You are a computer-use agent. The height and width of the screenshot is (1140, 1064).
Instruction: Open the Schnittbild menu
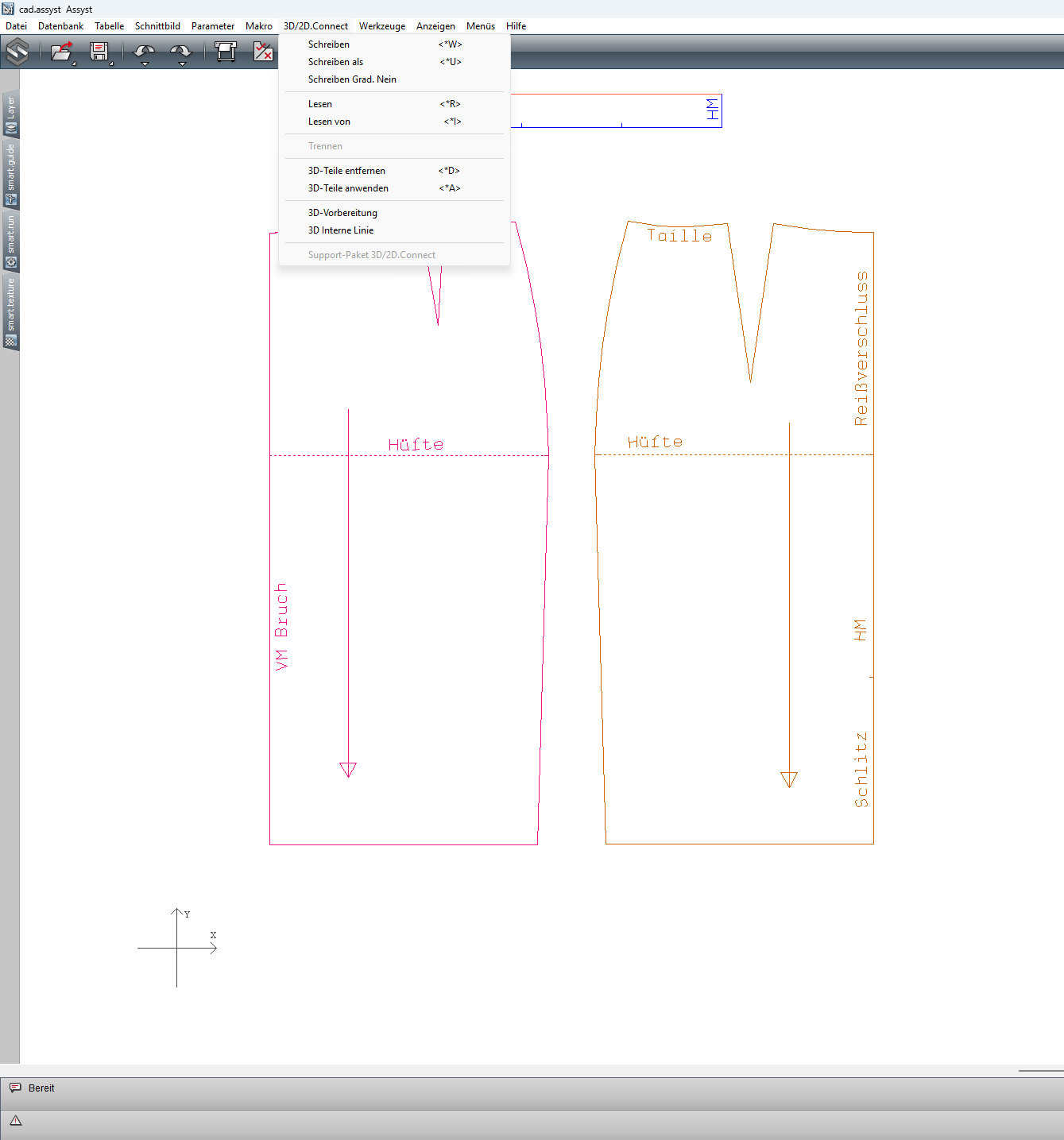(x=157, y=26)
